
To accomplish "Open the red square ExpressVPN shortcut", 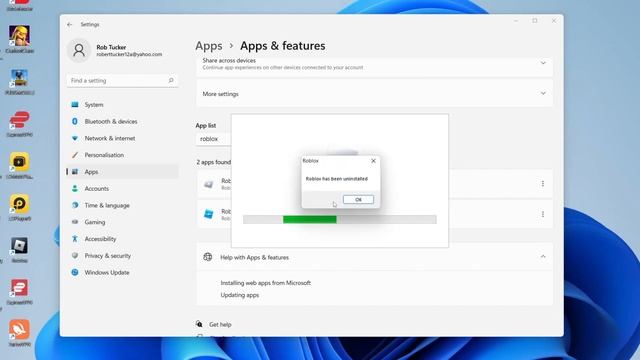I will (x=19, y=291).
